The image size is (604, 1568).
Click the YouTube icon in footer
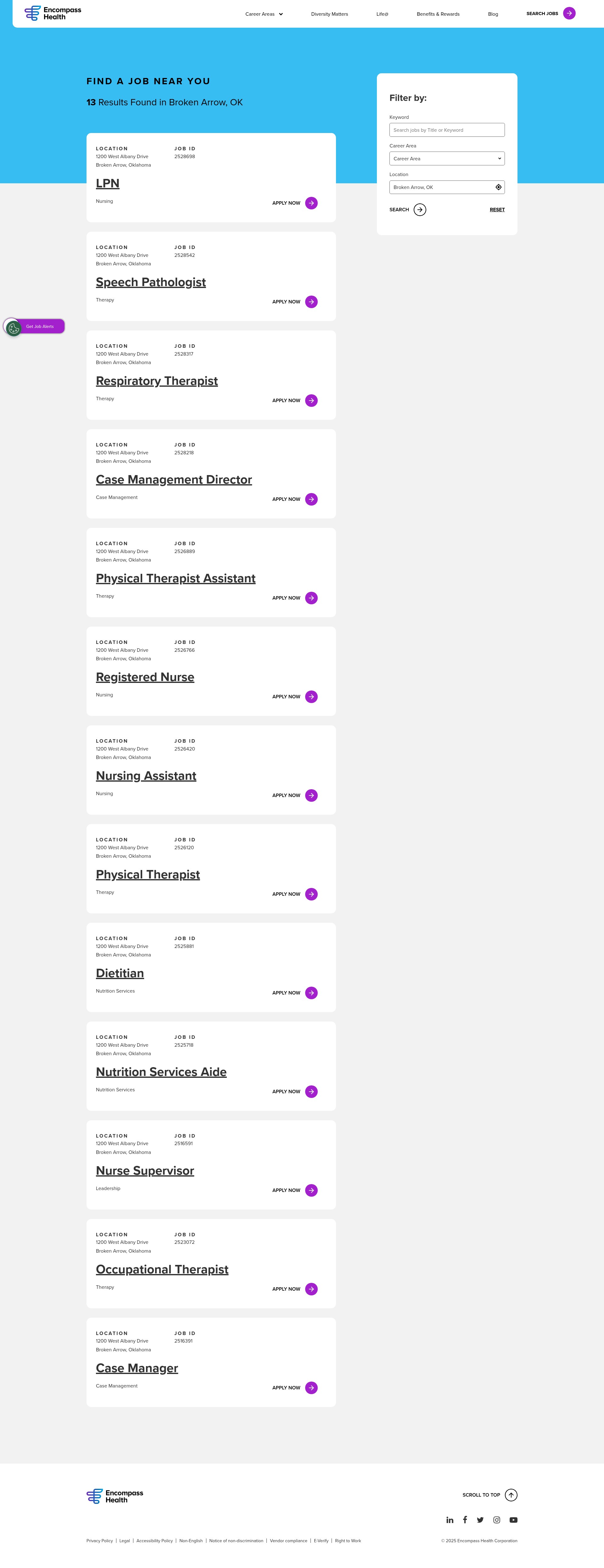[x=513, y=1520]
